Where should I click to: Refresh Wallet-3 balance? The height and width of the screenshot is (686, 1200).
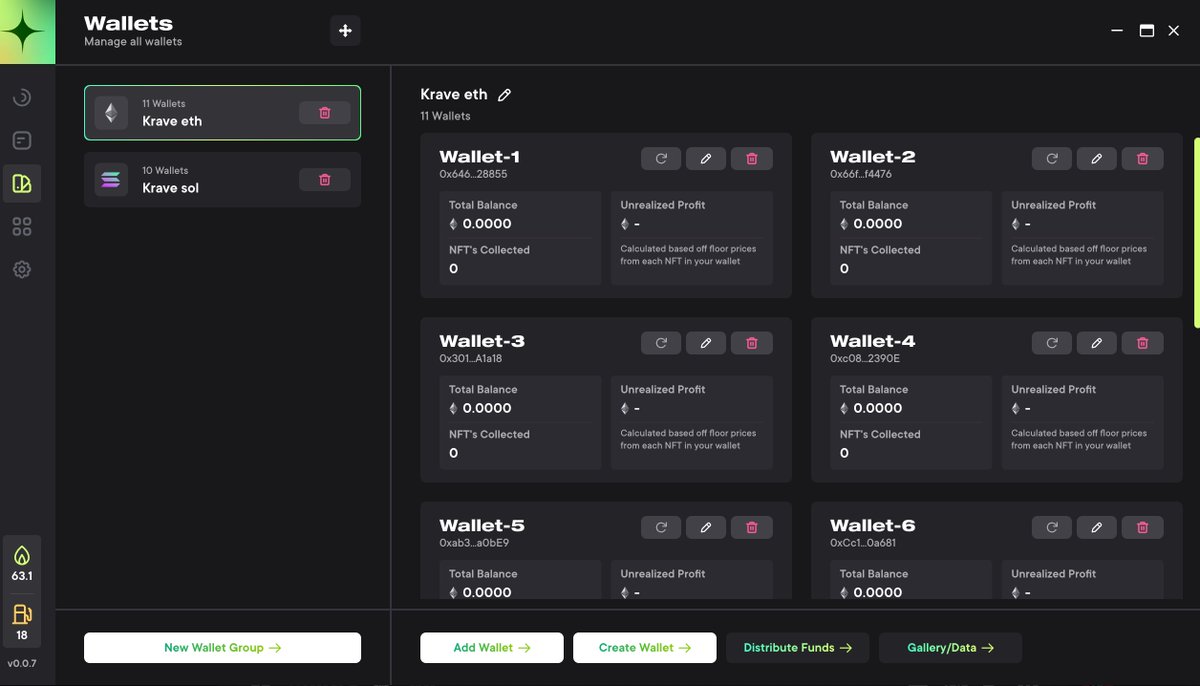point(661,343)
